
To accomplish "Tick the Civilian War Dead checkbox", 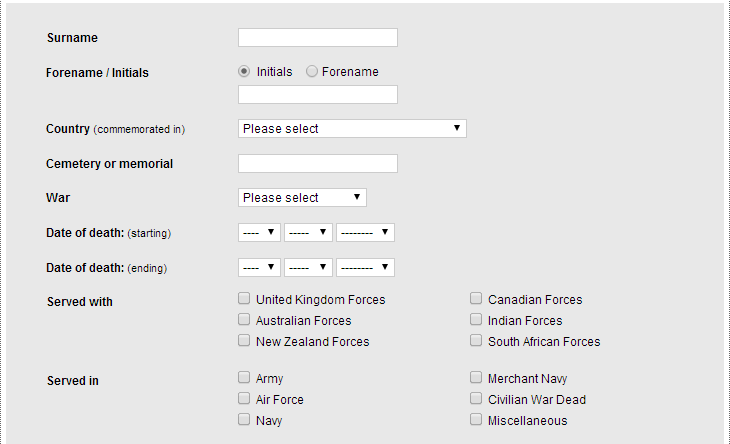I will click(476, 398).
